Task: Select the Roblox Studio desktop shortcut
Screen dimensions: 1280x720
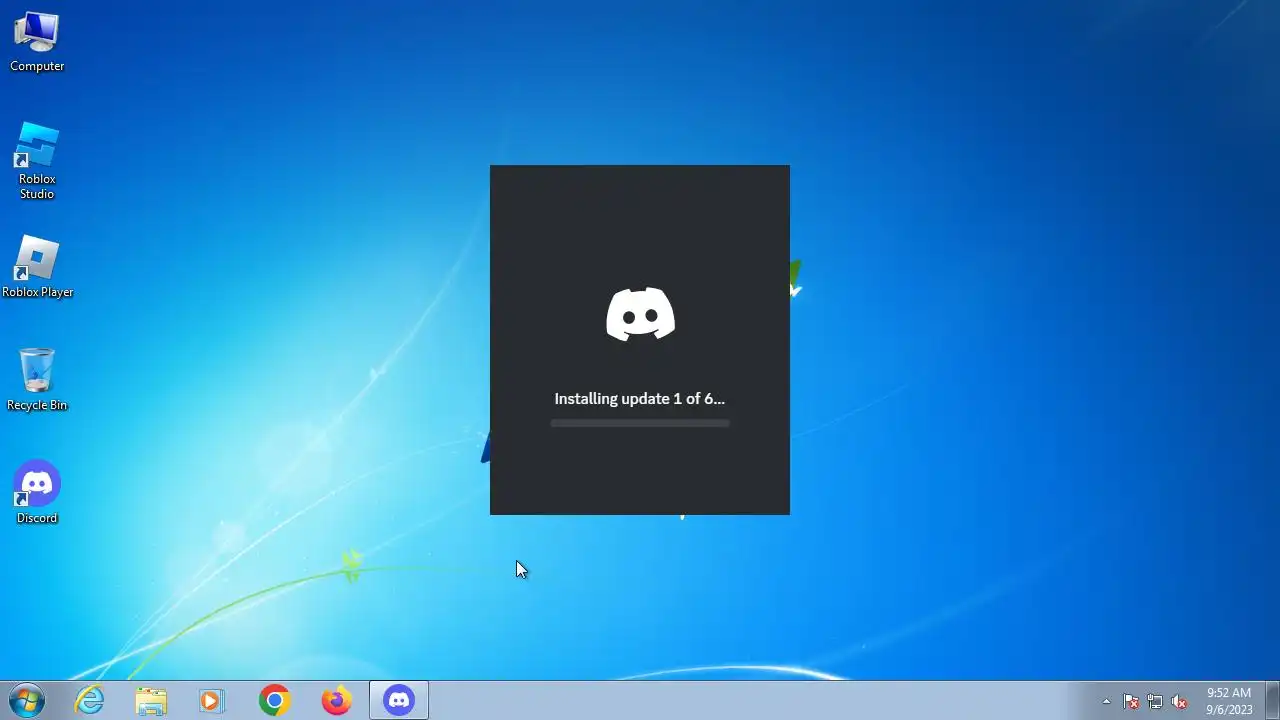Action: [x=37, y=160]
